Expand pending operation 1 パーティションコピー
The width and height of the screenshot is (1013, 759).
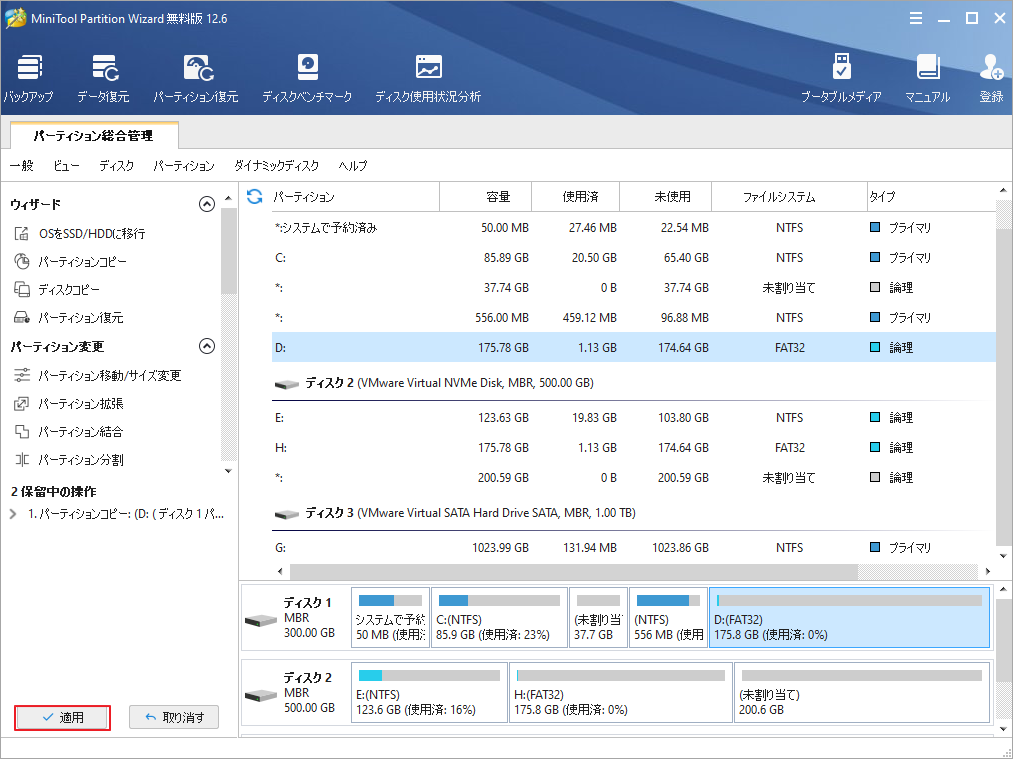[14, 514]
